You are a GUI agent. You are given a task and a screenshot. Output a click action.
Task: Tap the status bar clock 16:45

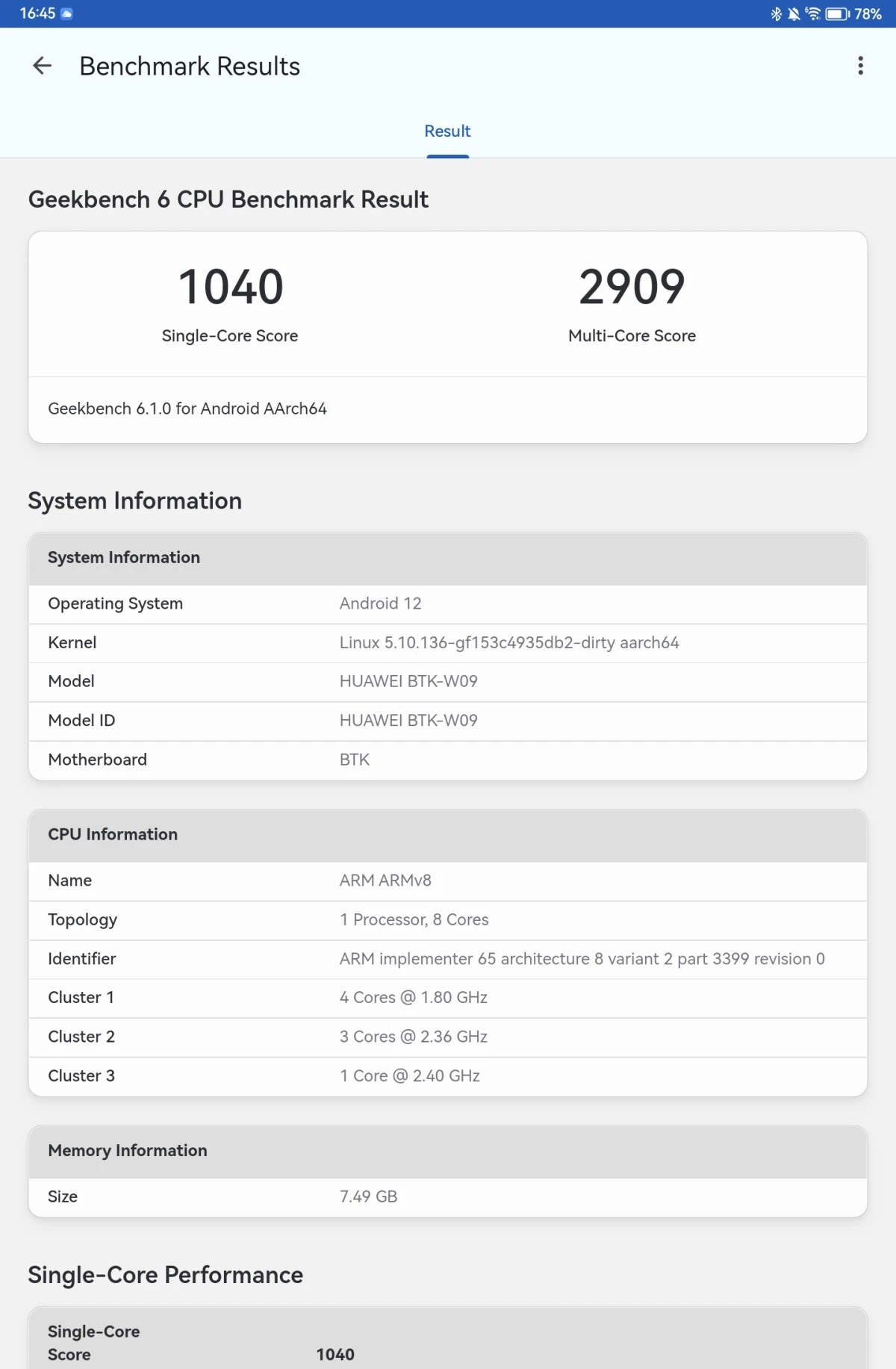click(37, 13)
